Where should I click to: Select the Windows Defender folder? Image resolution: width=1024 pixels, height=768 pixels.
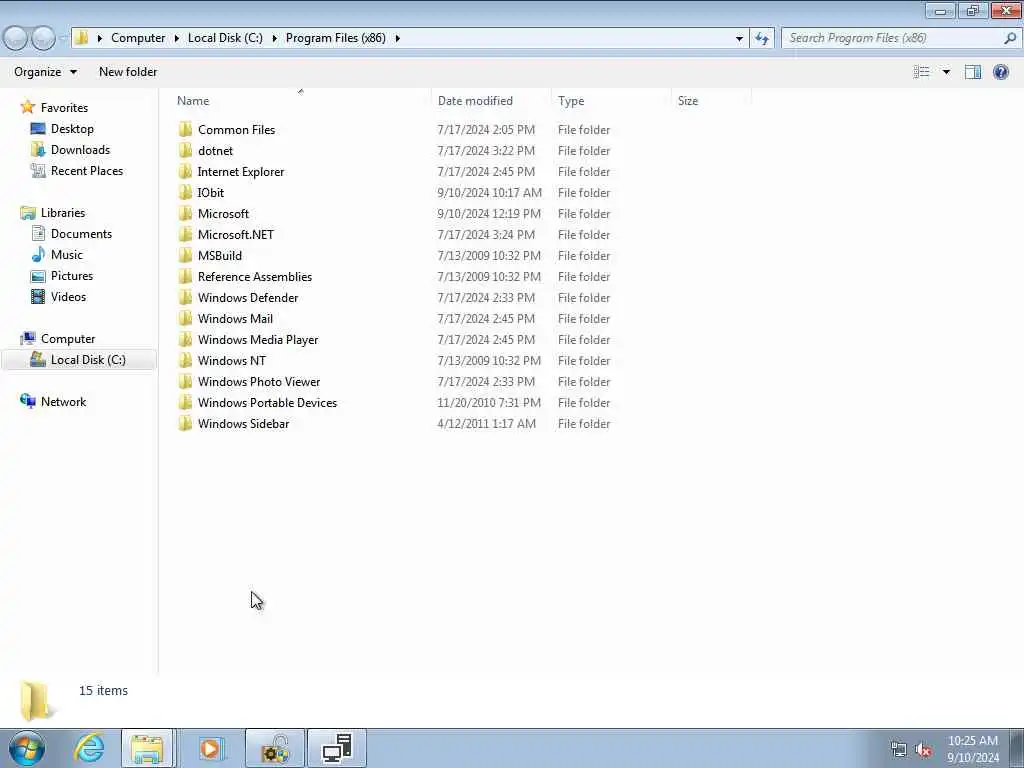248,297
